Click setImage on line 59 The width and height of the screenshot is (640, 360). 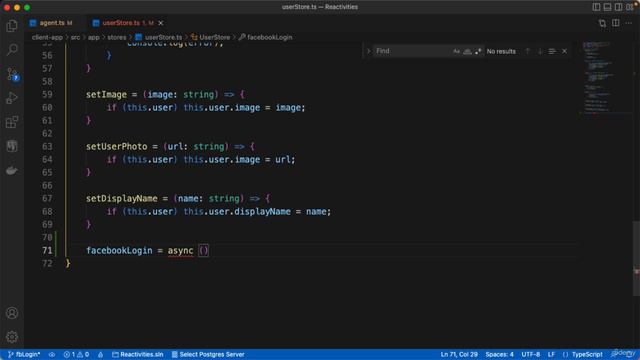click(107, 95)
